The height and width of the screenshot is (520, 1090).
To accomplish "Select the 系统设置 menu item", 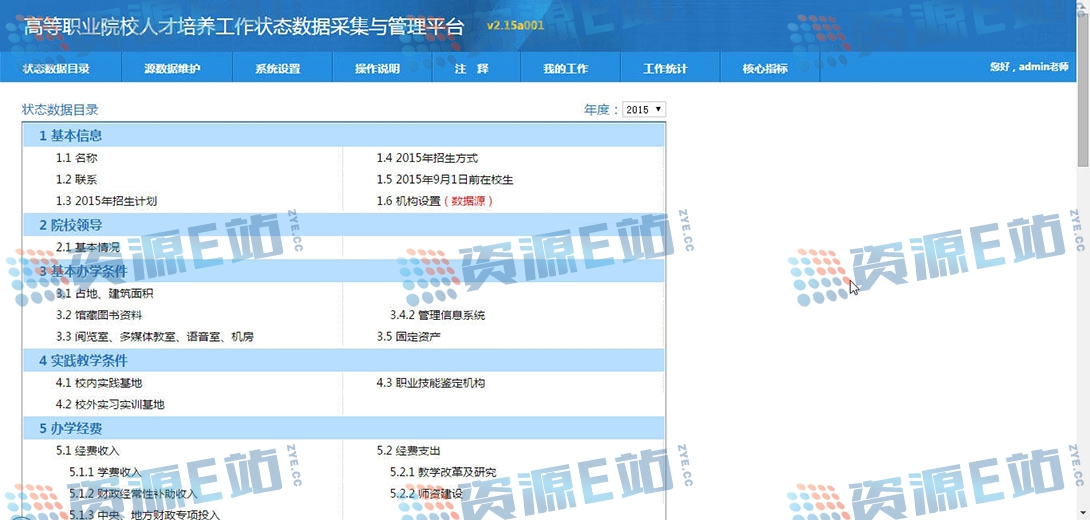I will pos(277,69).
